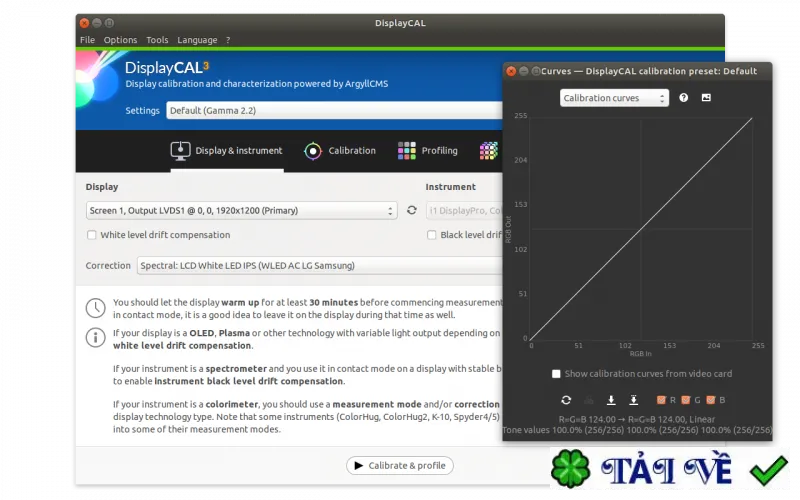Click the 3D LUT cube icon
The image size is (800, 500).
[x=488, y=151]
